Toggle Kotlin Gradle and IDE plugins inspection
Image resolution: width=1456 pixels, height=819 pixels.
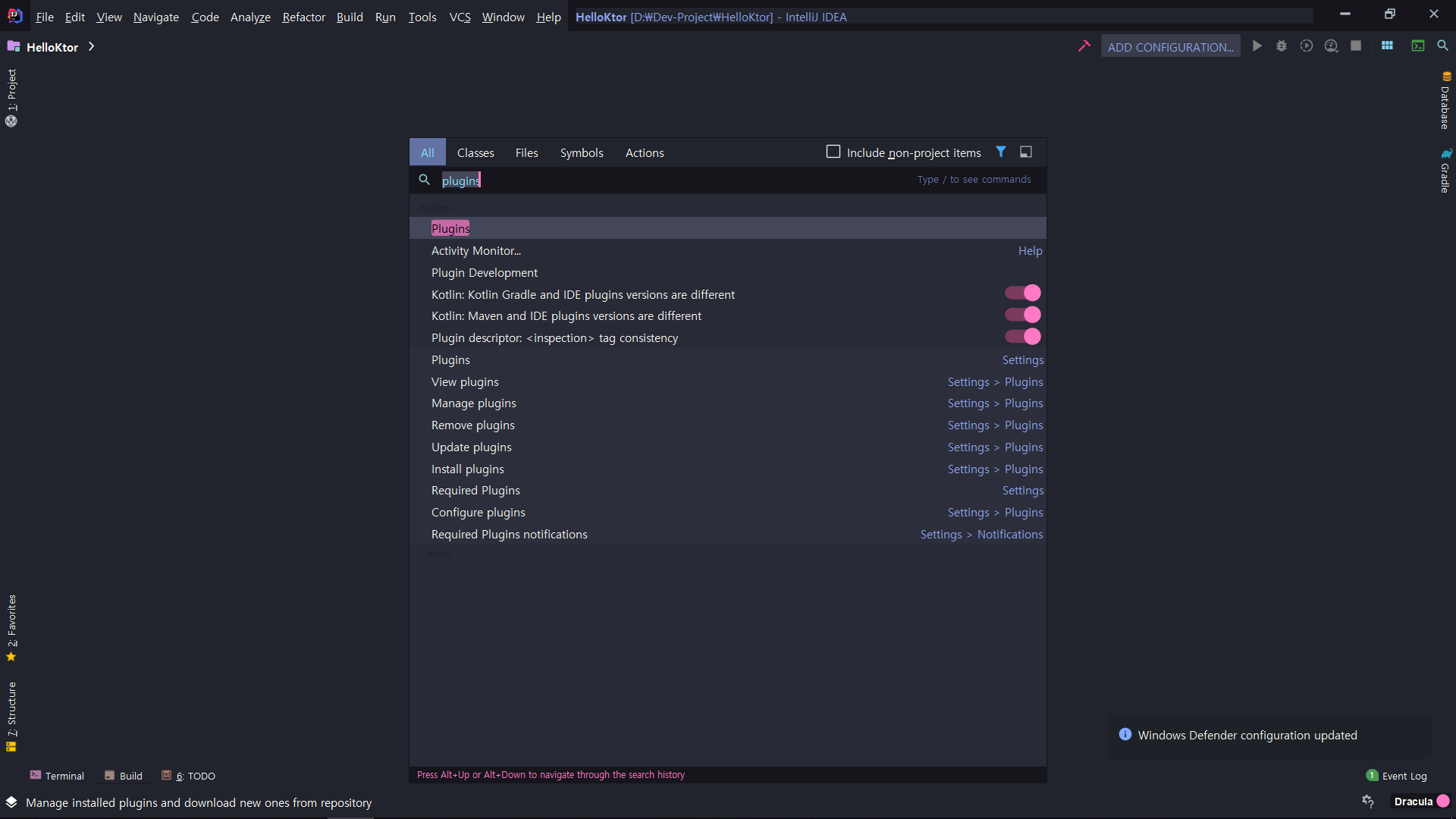tap(1023, 293)
